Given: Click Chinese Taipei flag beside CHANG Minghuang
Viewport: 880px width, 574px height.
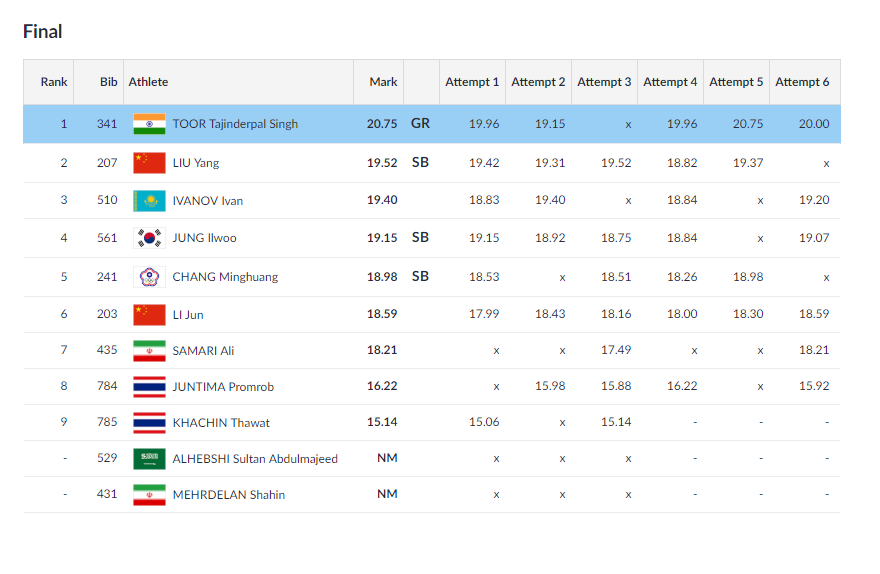Looking at the screenshot, I should [149, 277].
